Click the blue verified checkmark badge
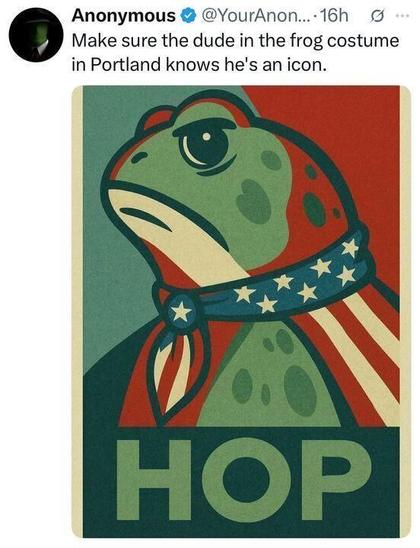Image resolution: width=420 pixels, height=548 pixels. 189,16
